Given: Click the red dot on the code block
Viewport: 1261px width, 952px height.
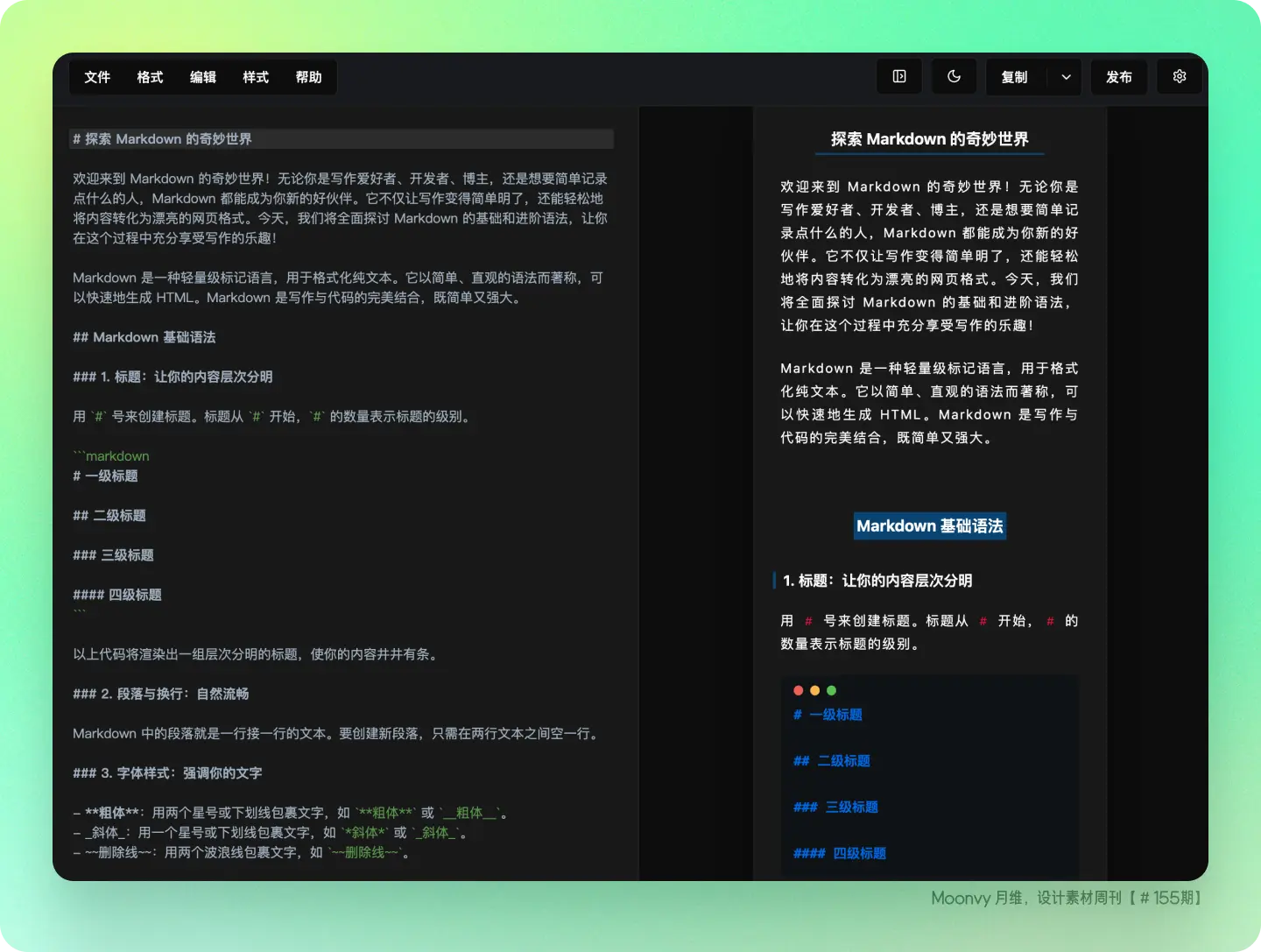Looking at the screenshot, I should coord(798,690).
